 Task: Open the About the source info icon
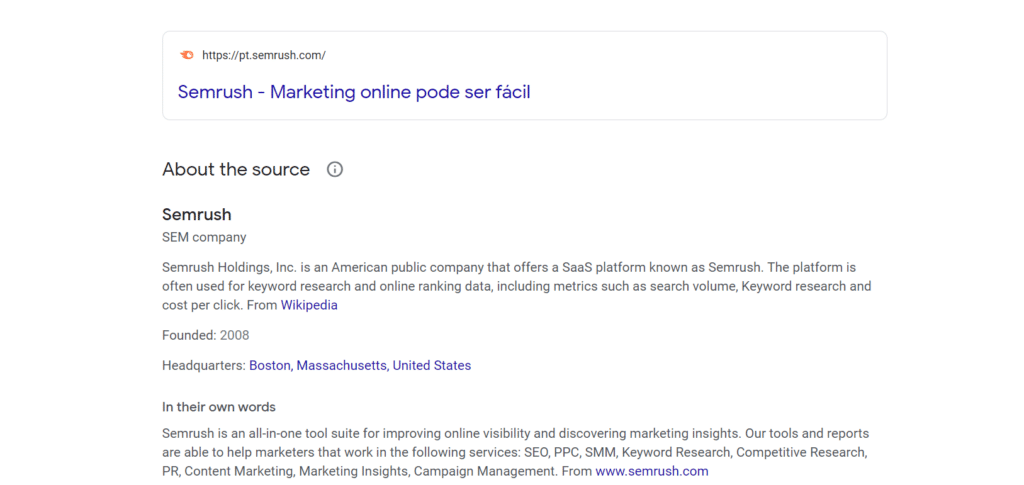point(335,170)
